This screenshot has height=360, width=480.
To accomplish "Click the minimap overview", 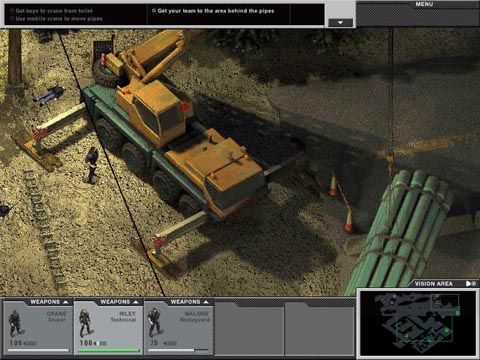I will point(418,323).
